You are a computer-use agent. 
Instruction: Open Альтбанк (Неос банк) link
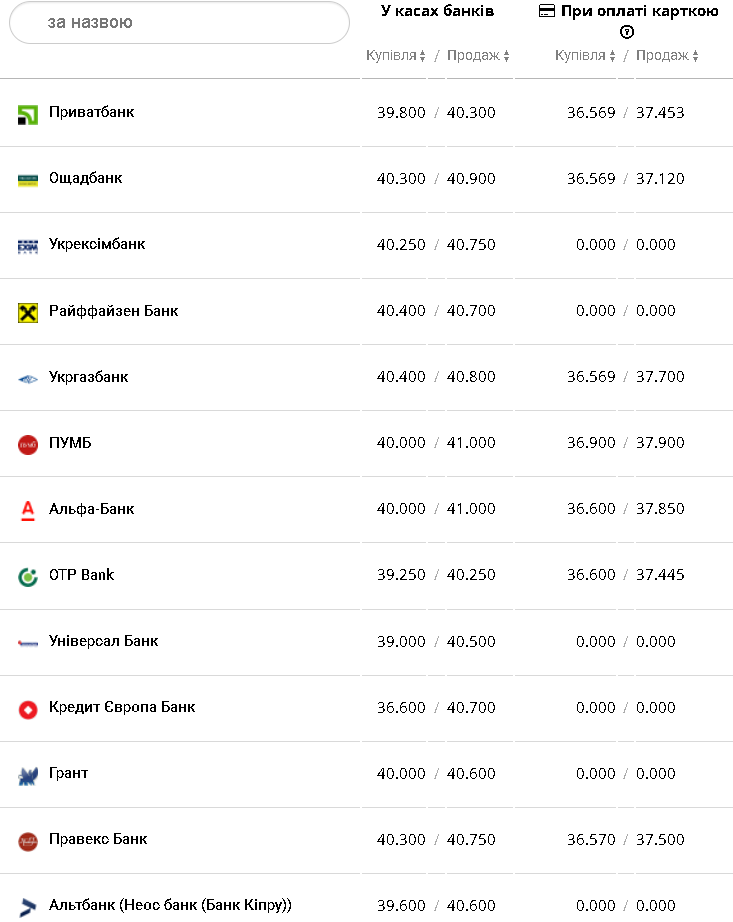tap(170, 905)
